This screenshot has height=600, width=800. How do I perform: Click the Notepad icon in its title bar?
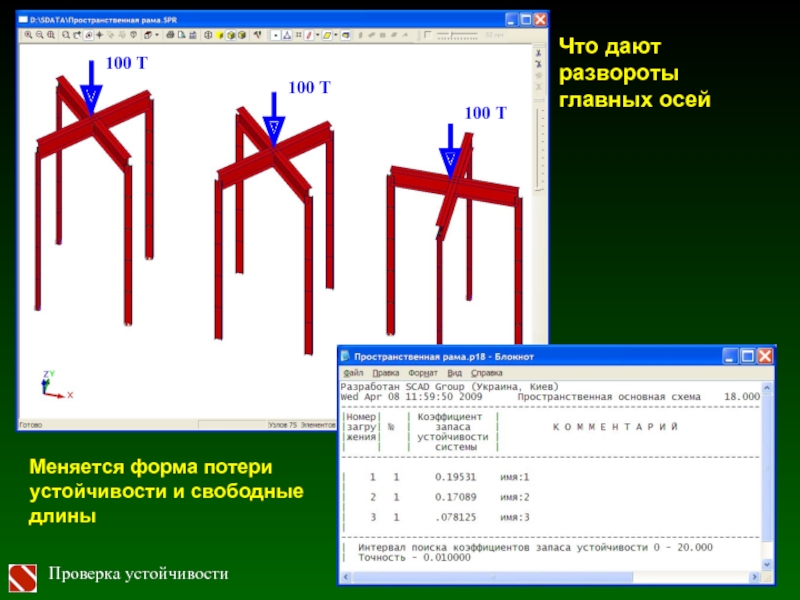(345, 356)
